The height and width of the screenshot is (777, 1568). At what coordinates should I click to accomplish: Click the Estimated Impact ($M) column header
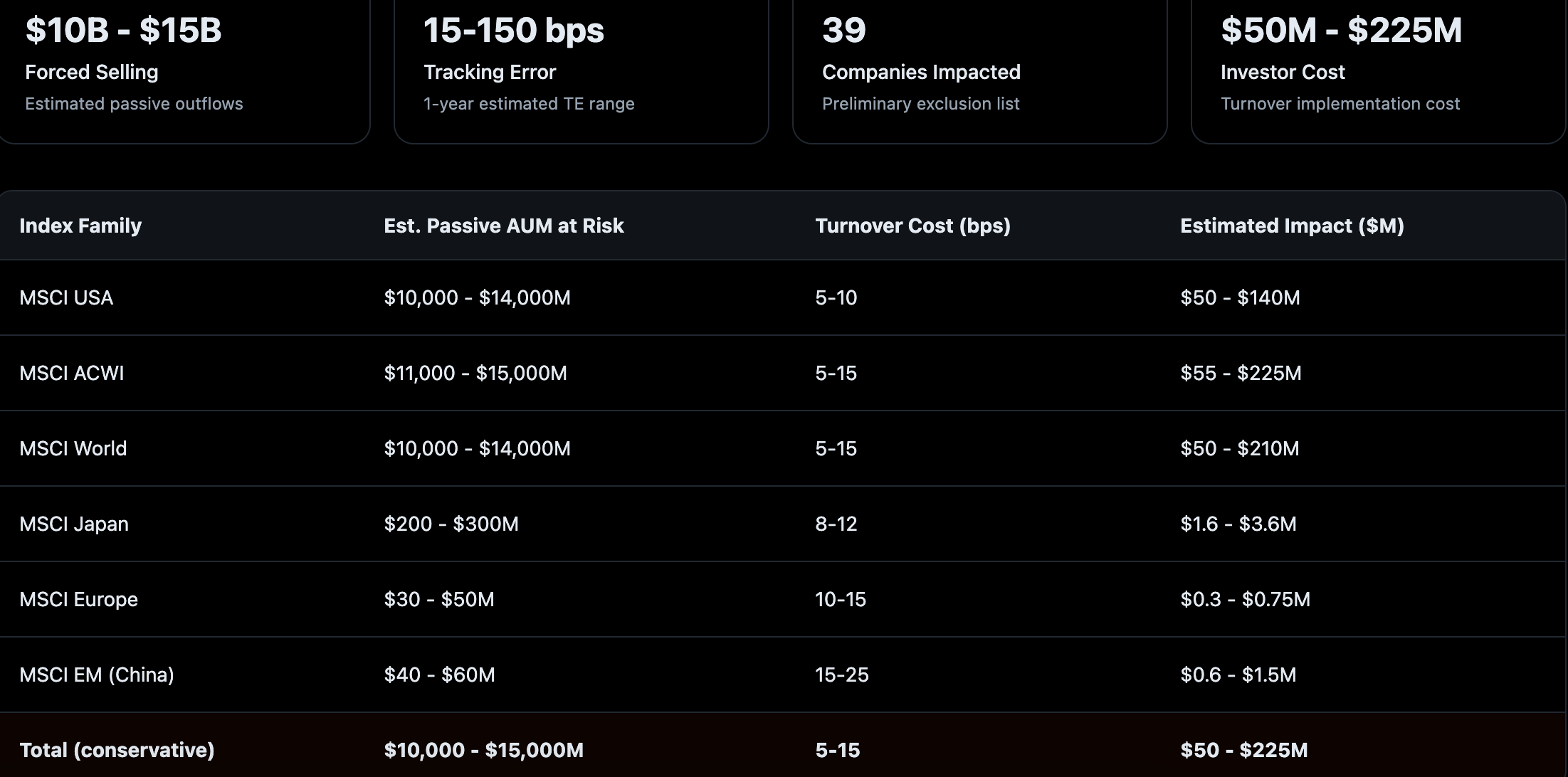[1292, 226]
